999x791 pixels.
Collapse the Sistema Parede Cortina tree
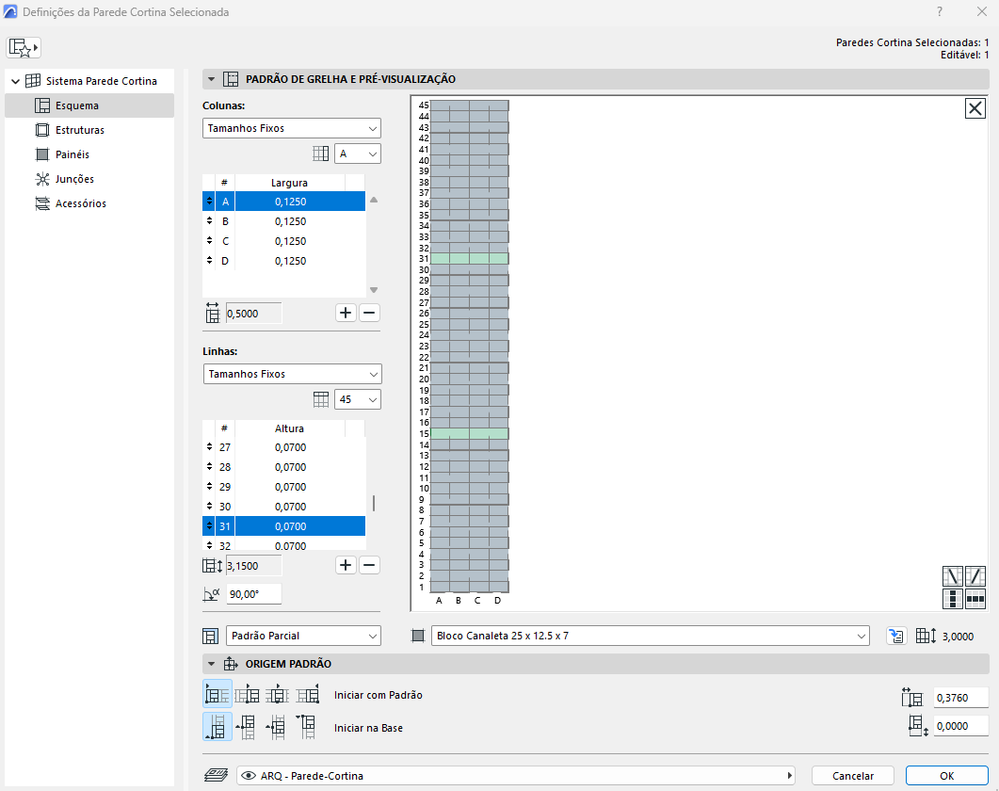coord(15,82)
